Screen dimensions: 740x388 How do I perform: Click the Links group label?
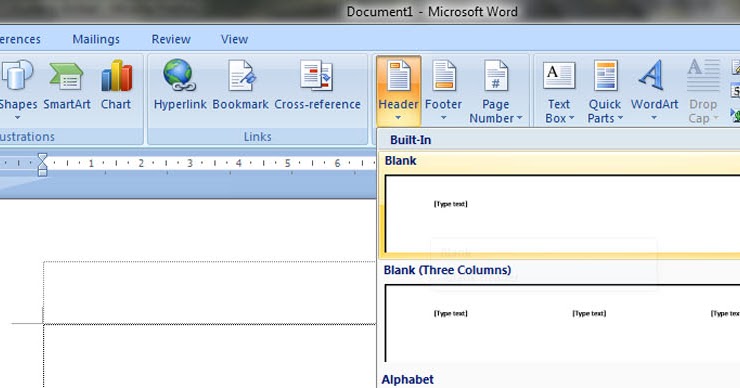pos(257,137)
